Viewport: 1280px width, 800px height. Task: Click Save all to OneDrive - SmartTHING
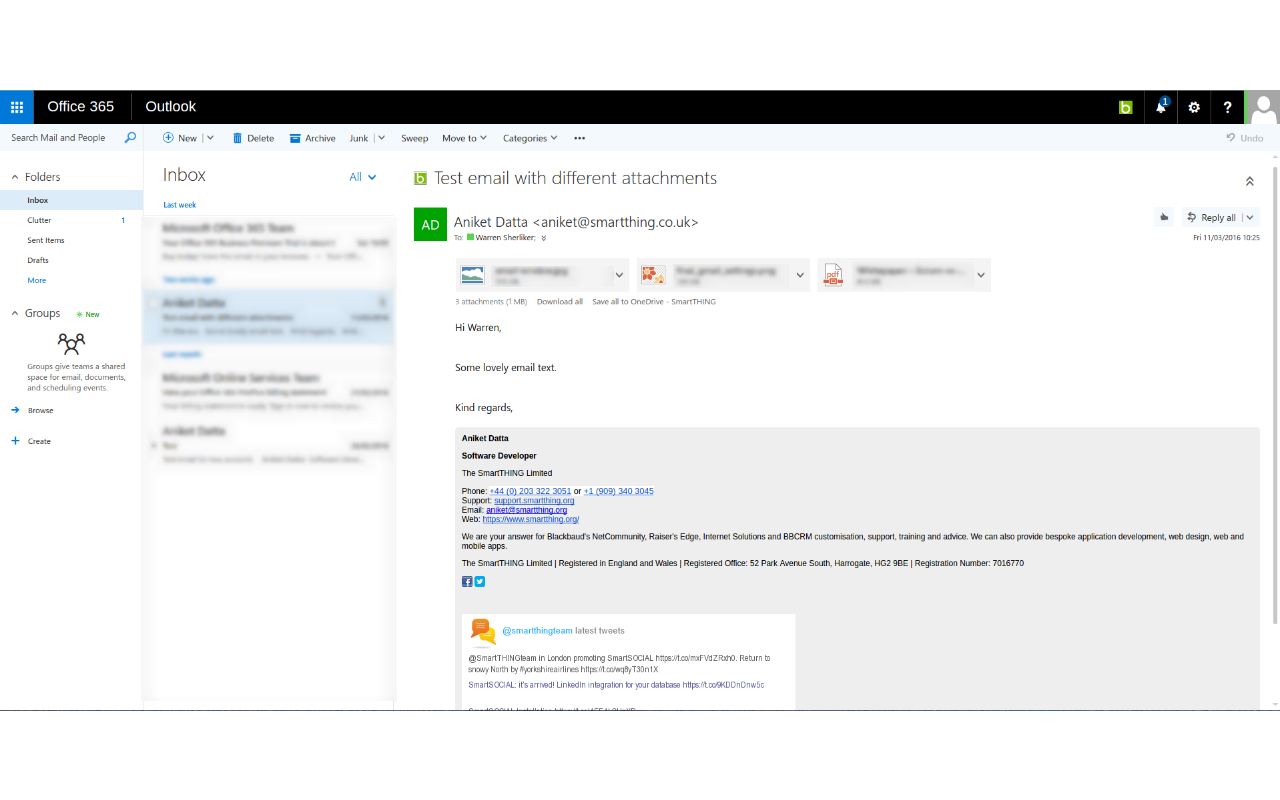pos(654,301)
